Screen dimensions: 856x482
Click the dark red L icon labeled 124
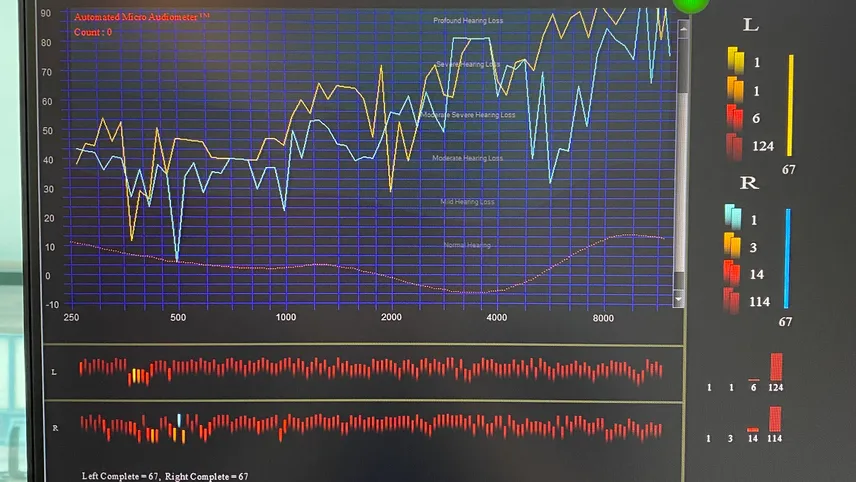pos(734,146)
